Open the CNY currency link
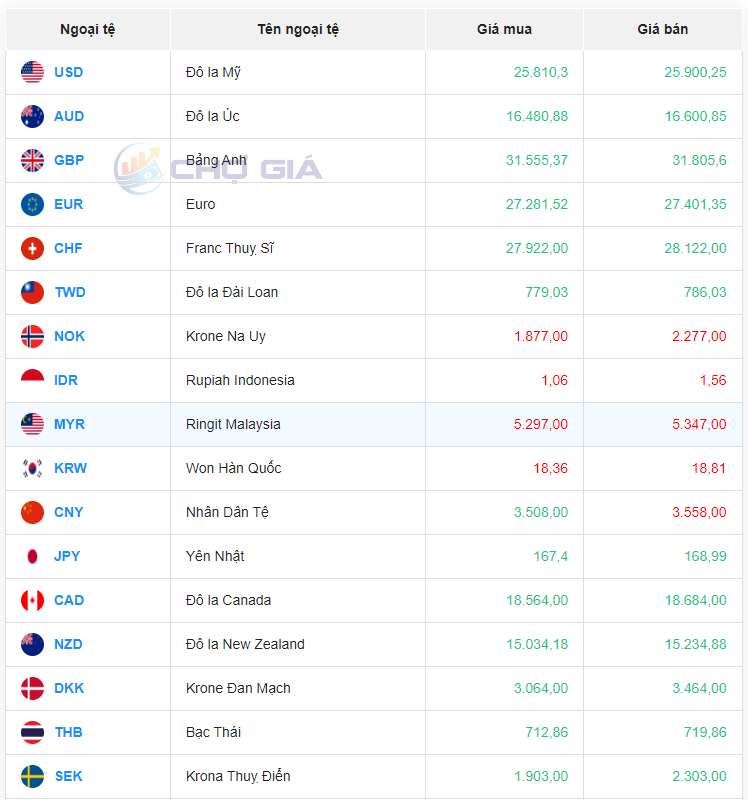 [x=68, y=512]
